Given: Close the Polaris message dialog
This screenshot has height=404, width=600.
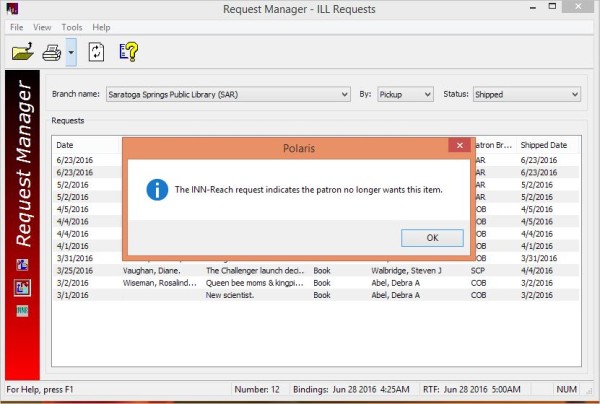Looking at the screenshot, I should point(459,146).
